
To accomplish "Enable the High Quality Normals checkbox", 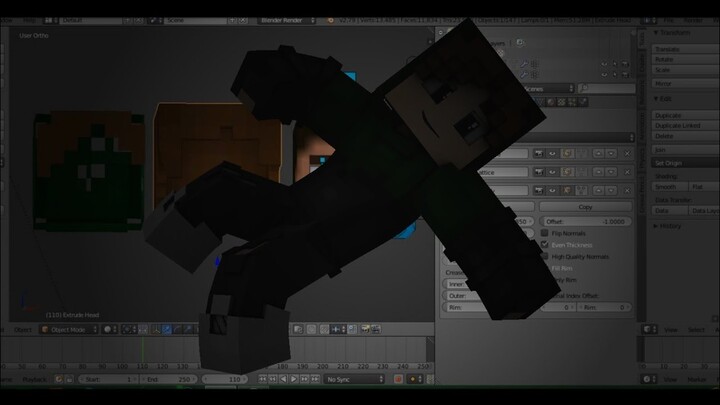I will 545,256.
